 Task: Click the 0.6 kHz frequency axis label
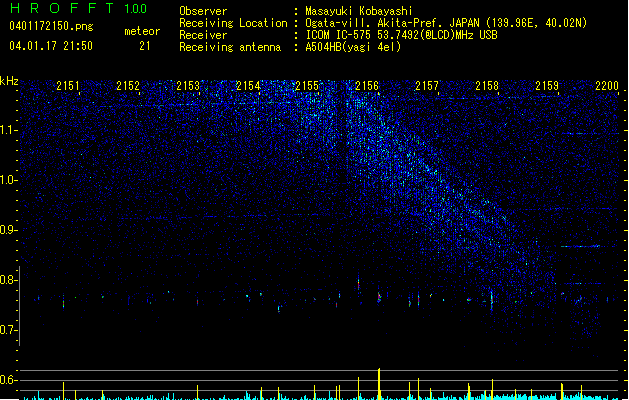(8, 380)
